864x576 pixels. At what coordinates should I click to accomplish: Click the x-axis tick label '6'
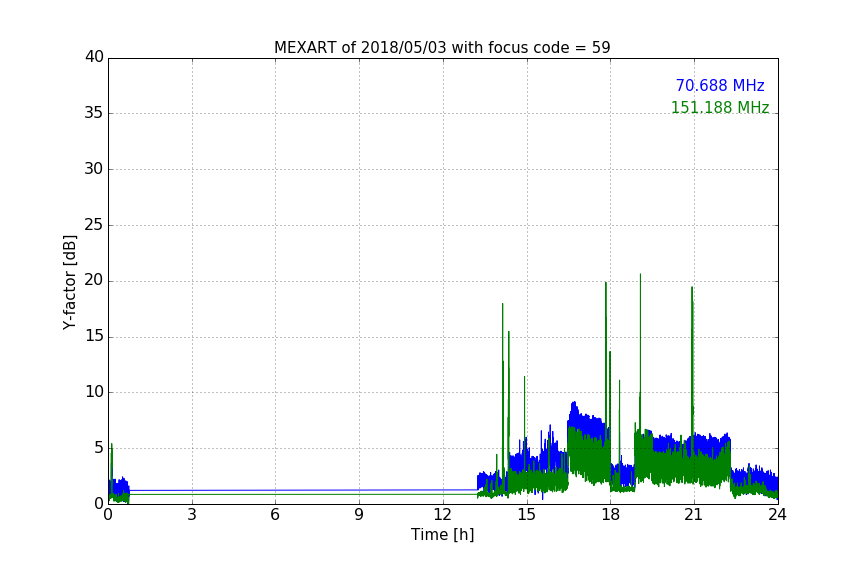tap(275, 515)
